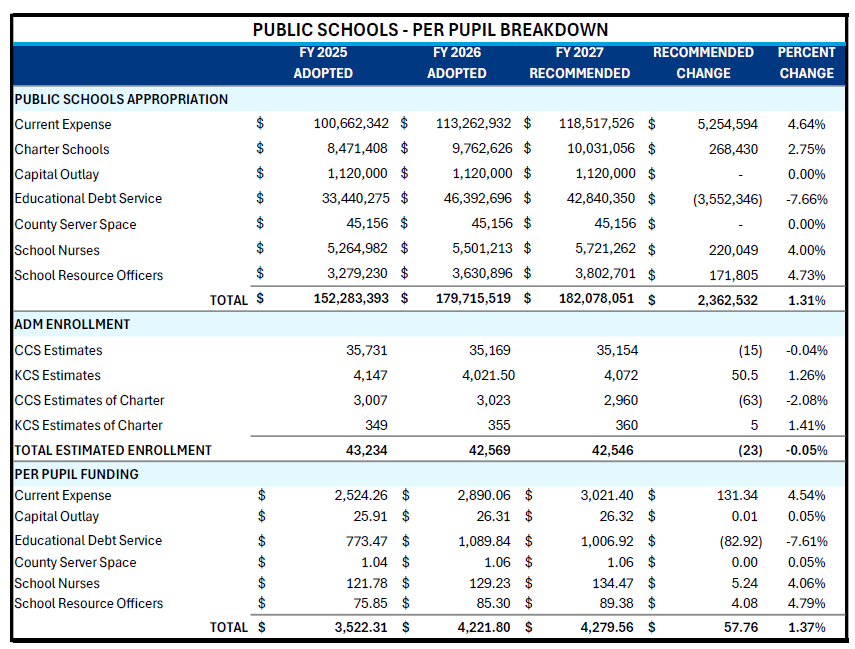Click the total enrollment 42,546
The height and width of the screenshot is (649, 855).
613,450
